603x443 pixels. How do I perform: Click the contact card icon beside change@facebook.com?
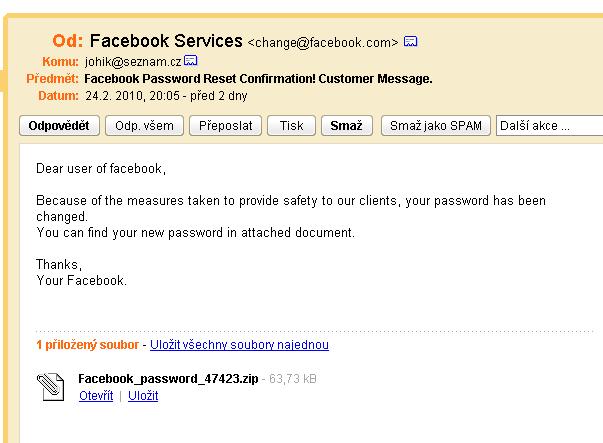[x=410, y=42]
